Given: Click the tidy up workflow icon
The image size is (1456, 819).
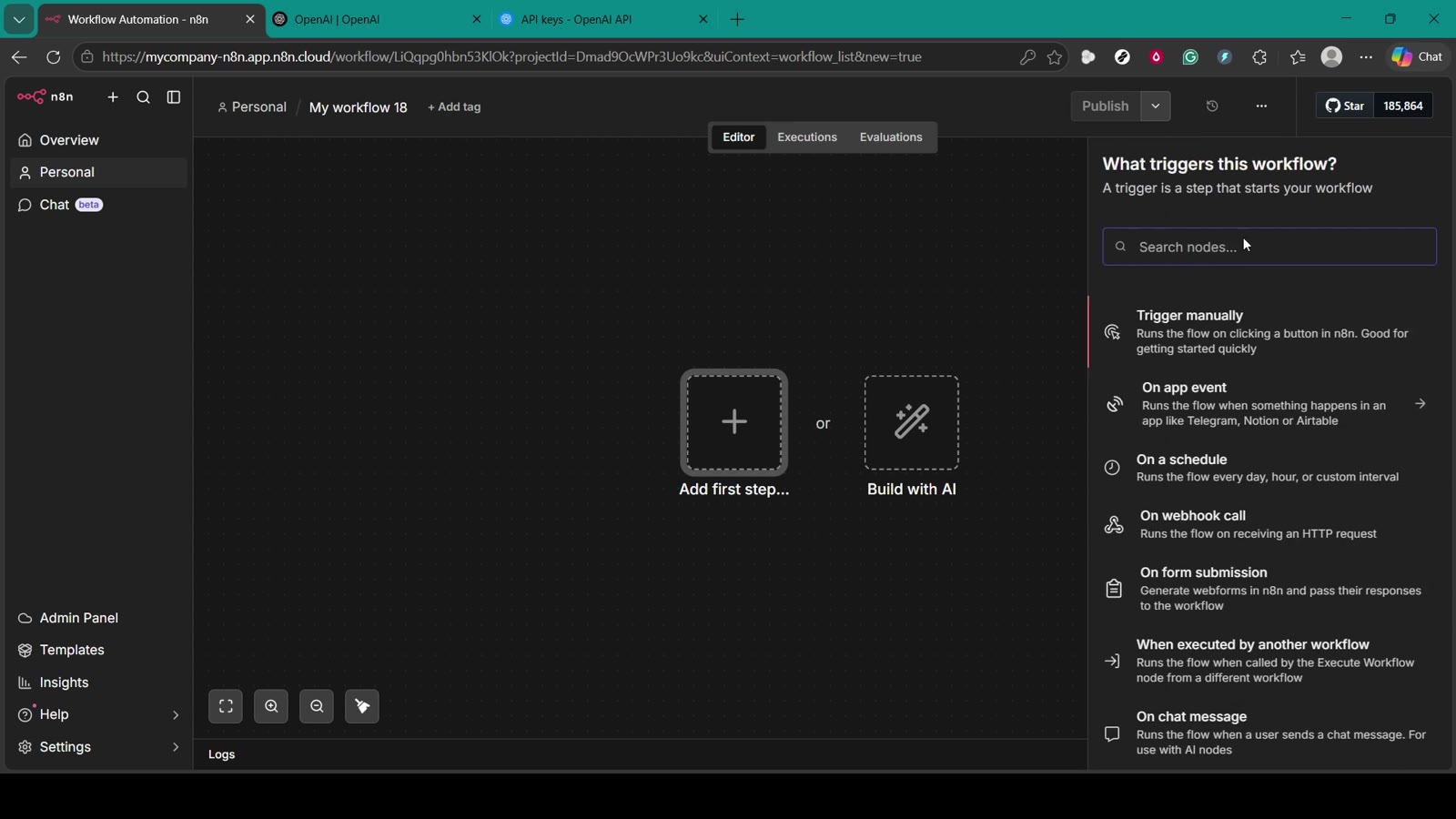Looking at the screenshot, I should (x=362, y=707).
